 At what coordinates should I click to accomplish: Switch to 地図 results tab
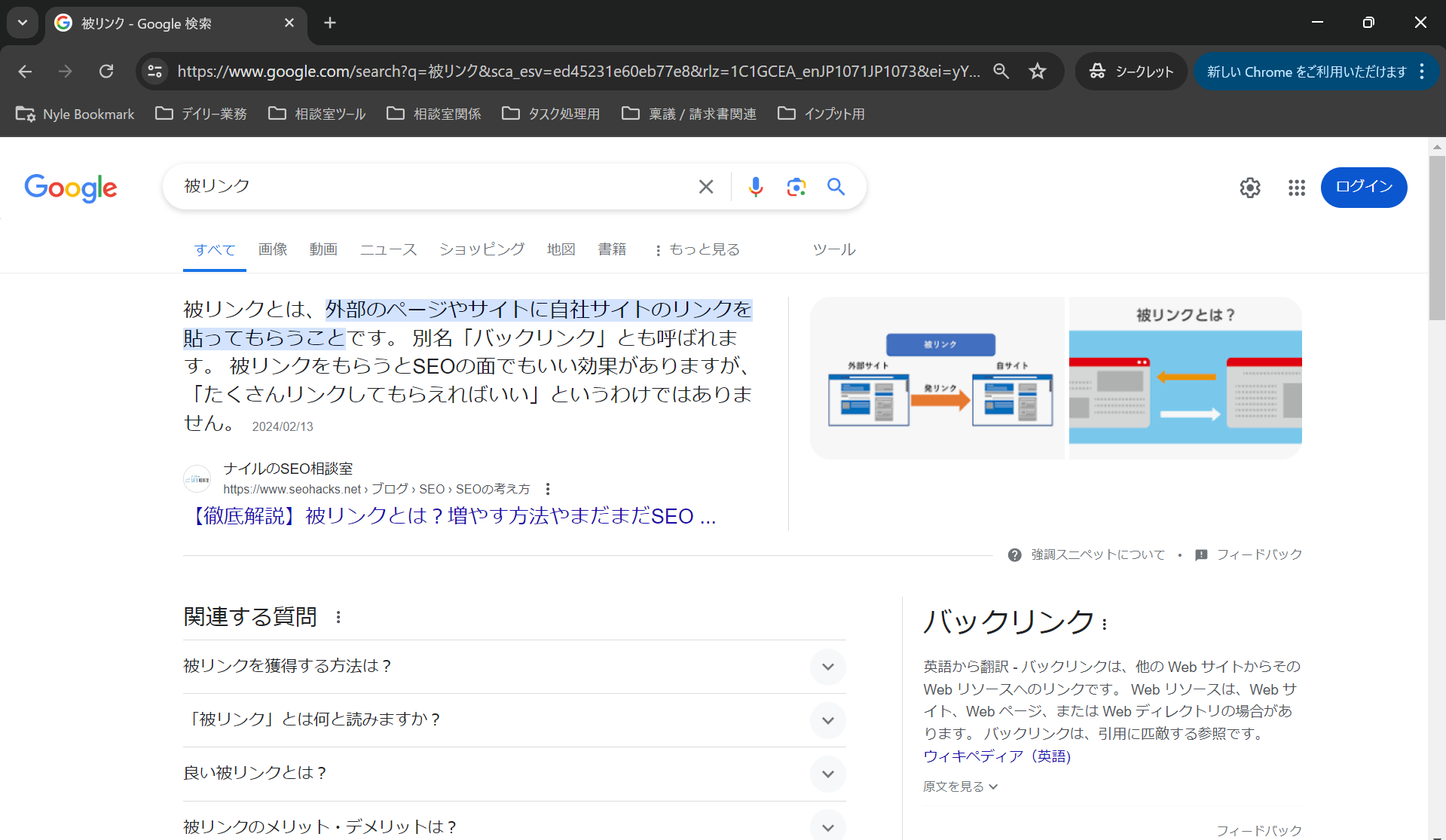coord(561,249)
